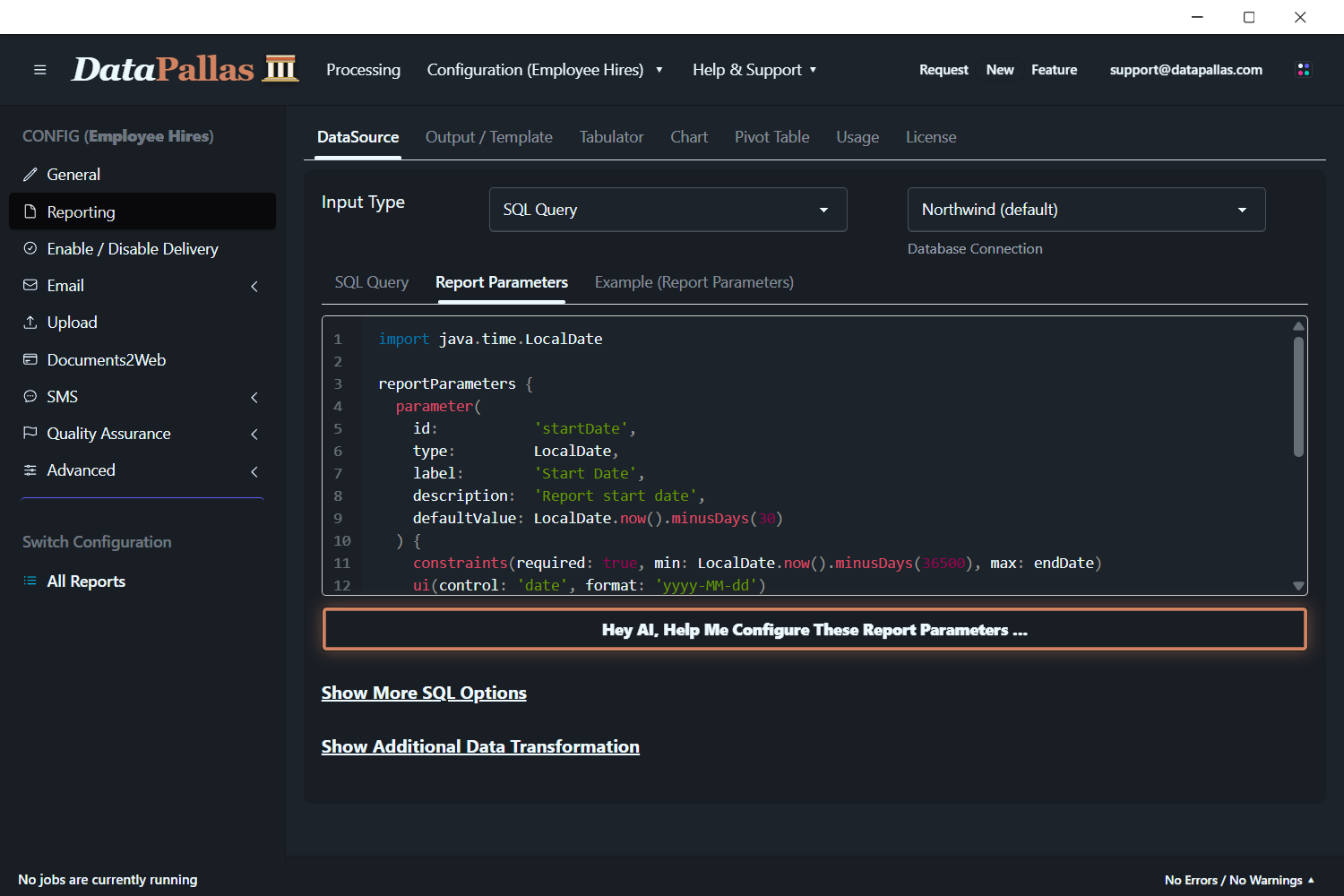Click the Reporting document icon

coord(30,211)
